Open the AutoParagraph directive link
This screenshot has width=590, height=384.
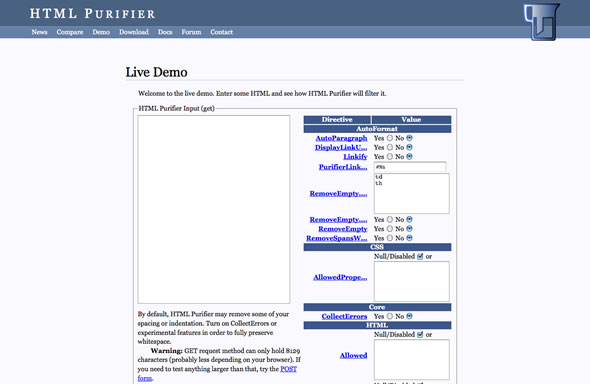pos(341,138)
